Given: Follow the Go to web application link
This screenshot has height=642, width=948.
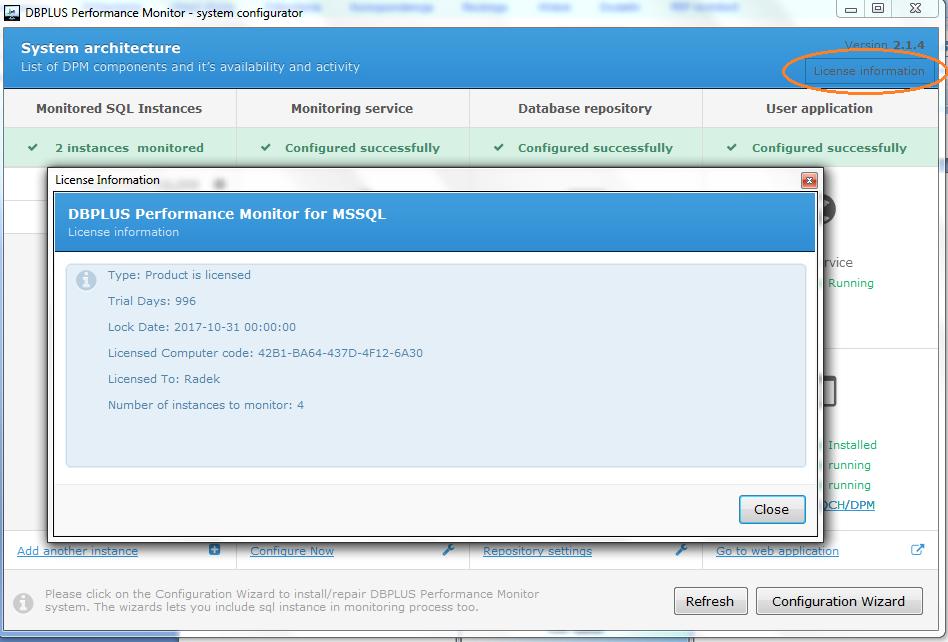Looking at the screenshot, I should tap(778, 551).
